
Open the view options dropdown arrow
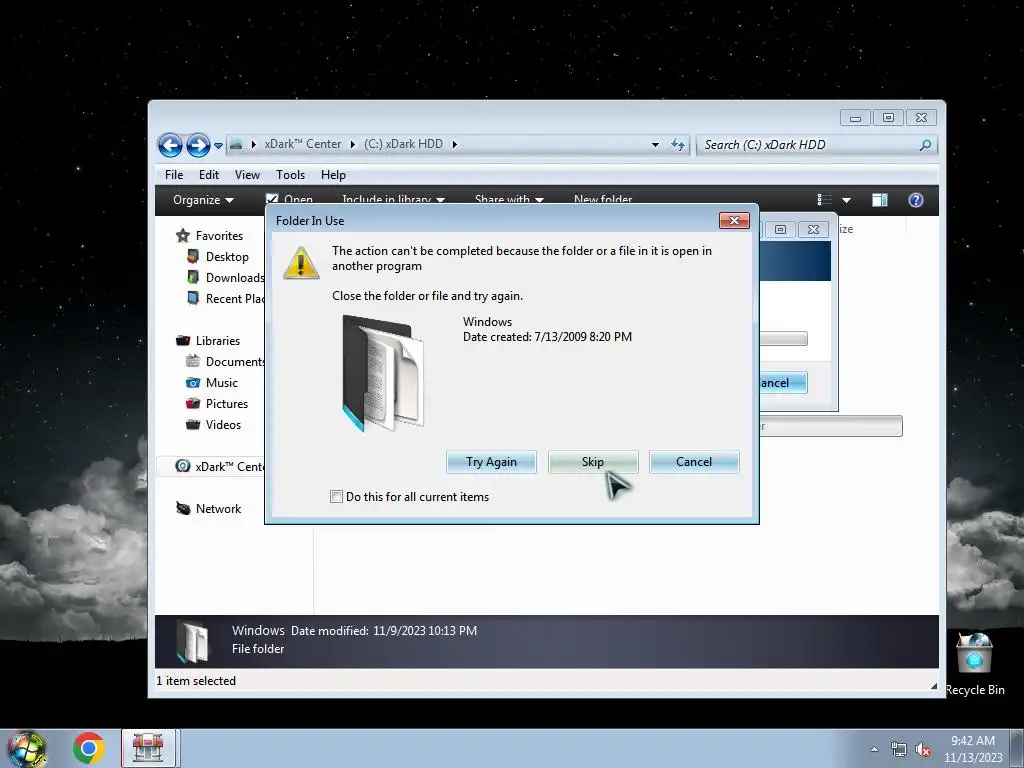(x=846, y=200)
